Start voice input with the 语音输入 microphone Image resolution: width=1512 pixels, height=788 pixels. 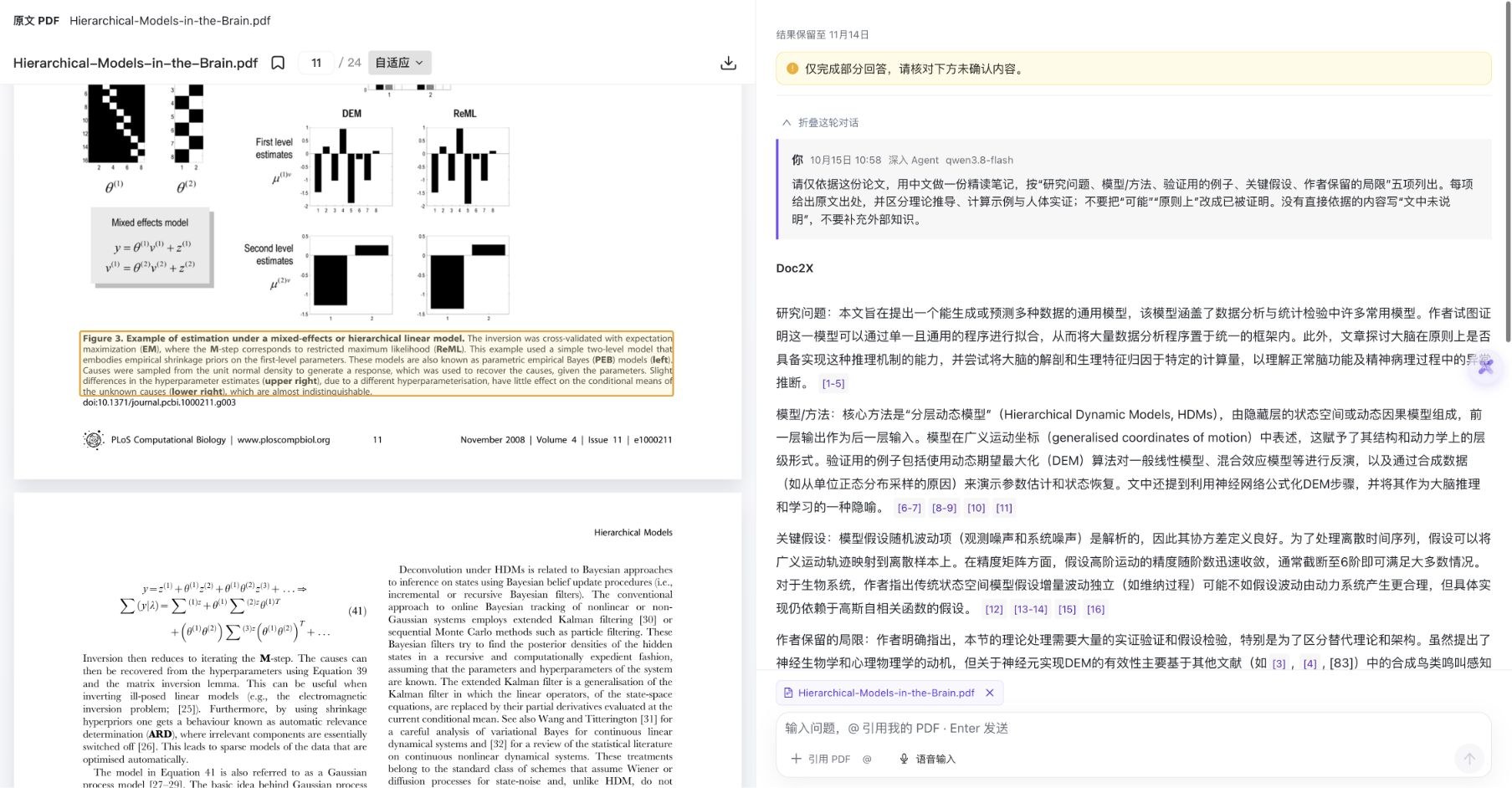927,759
